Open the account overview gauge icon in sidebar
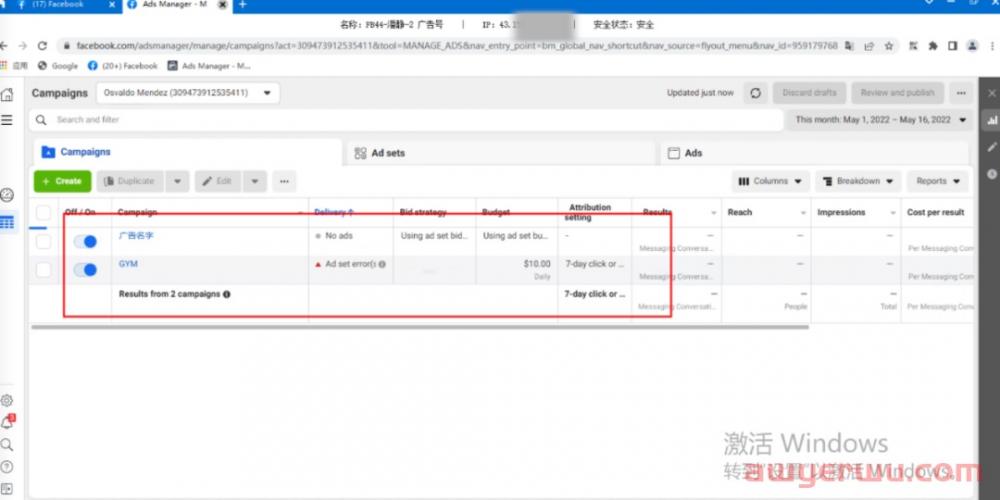Viewport: 1000px width, 500px height. point(7,195)
